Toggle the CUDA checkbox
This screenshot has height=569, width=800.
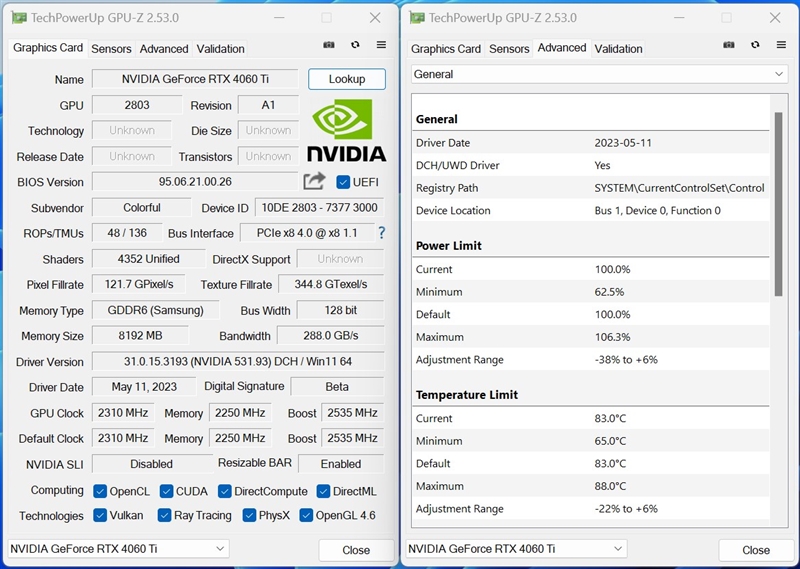click(166, 491)
